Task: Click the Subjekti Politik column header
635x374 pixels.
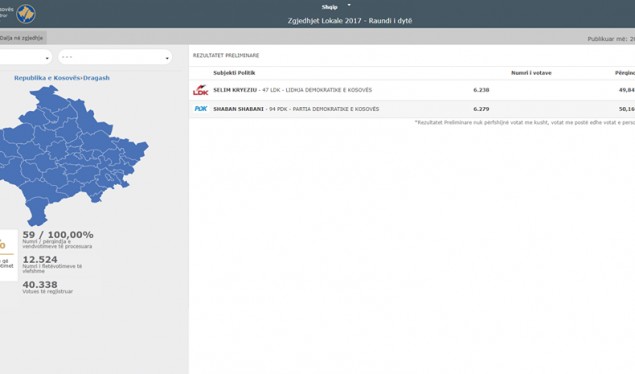Action: click(234, 73)
